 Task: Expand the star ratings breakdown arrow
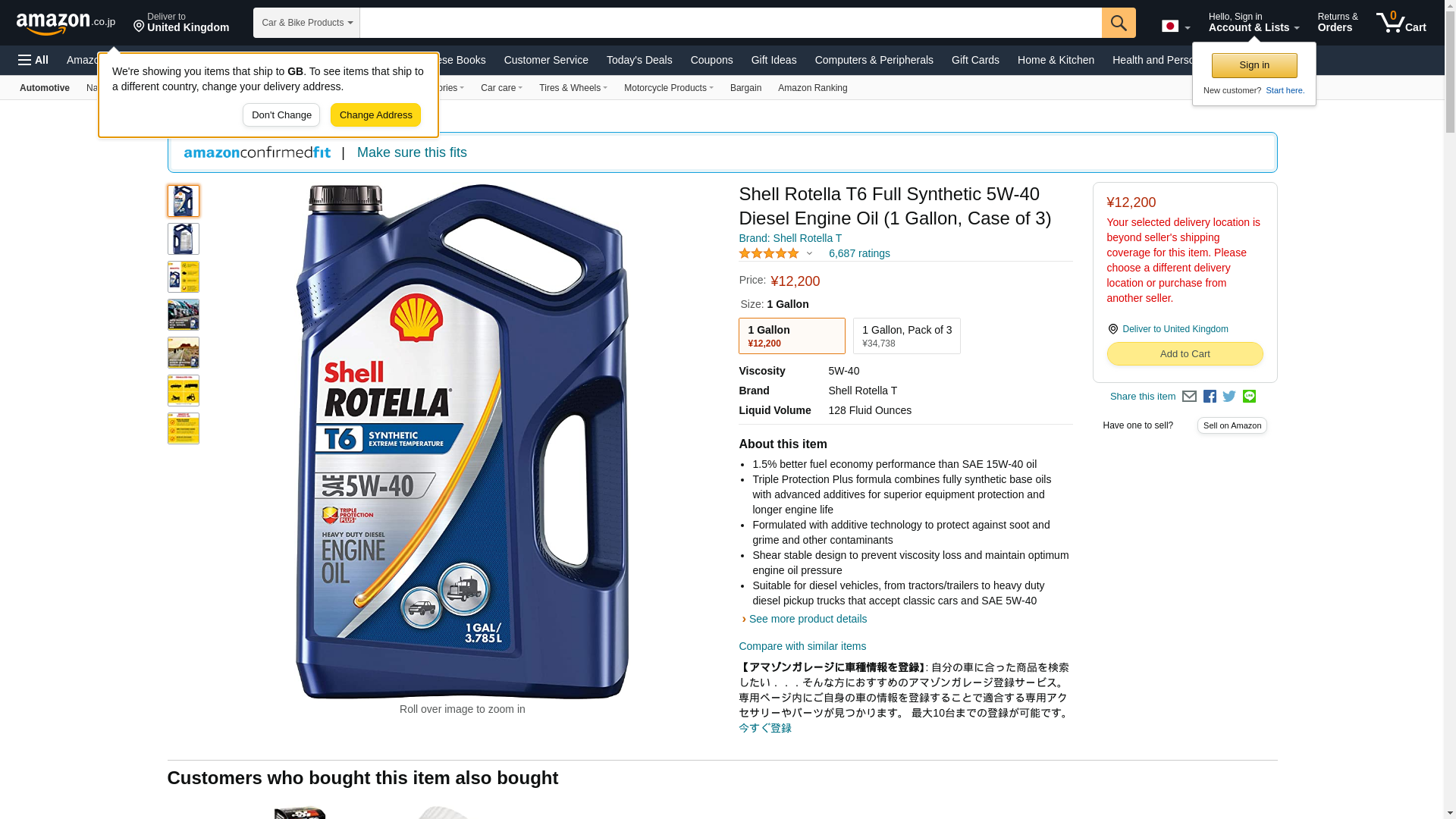[x=809, y=253]
